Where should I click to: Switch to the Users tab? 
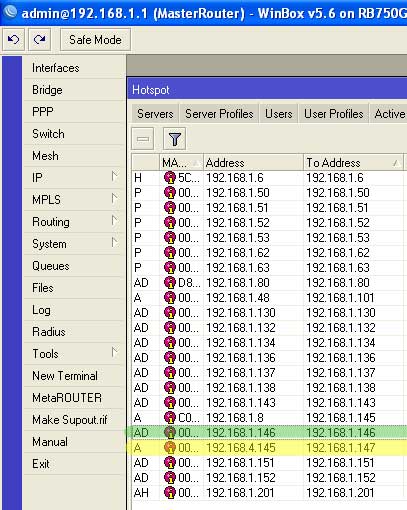click(x=279, y=114)
